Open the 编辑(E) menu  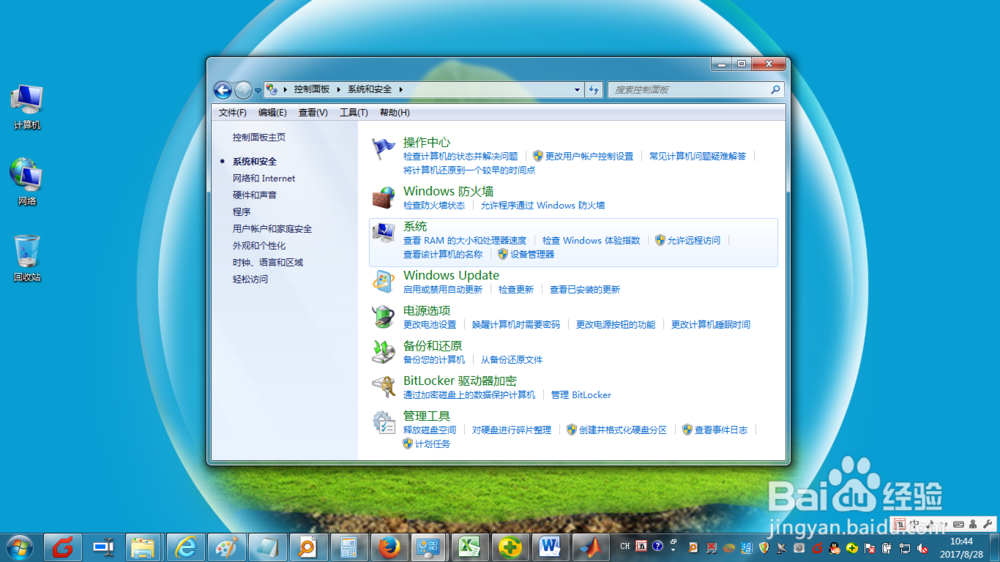click(272, 112)
